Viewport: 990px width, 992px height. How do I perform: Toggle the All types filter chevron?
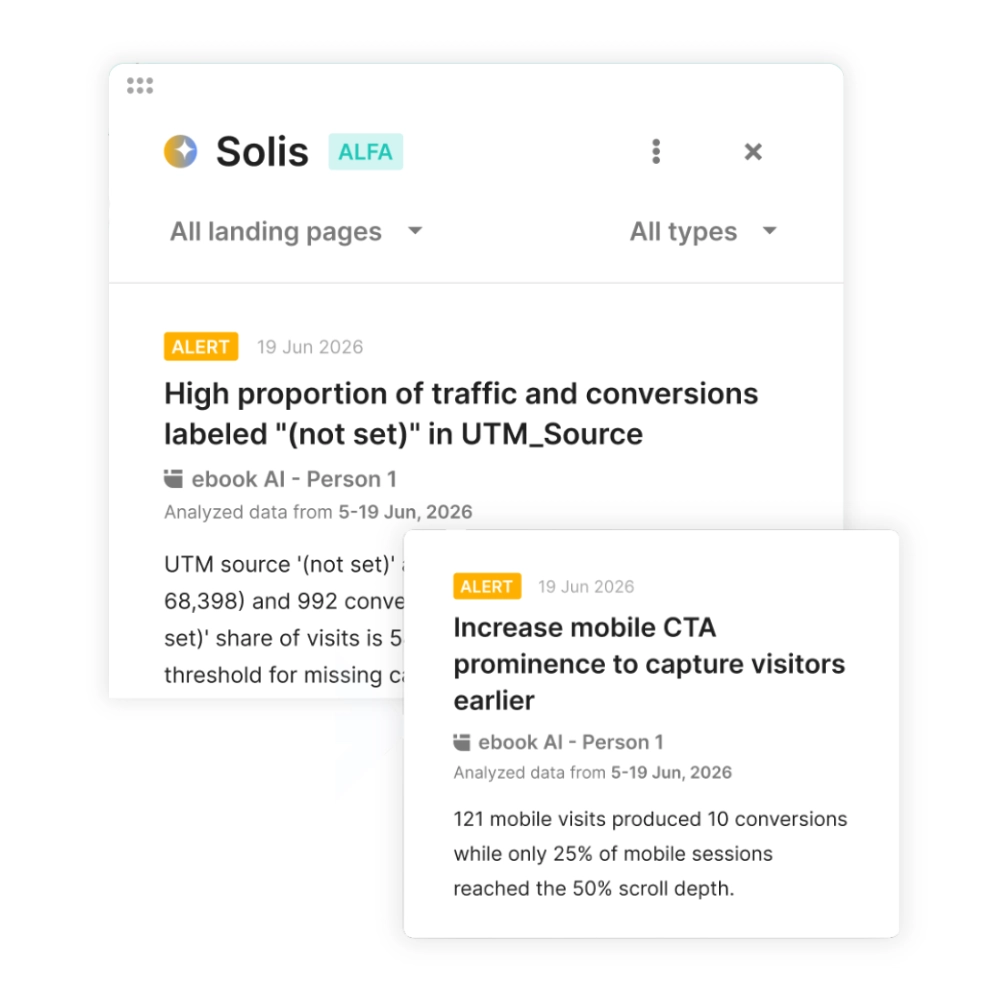coord(769,231)
